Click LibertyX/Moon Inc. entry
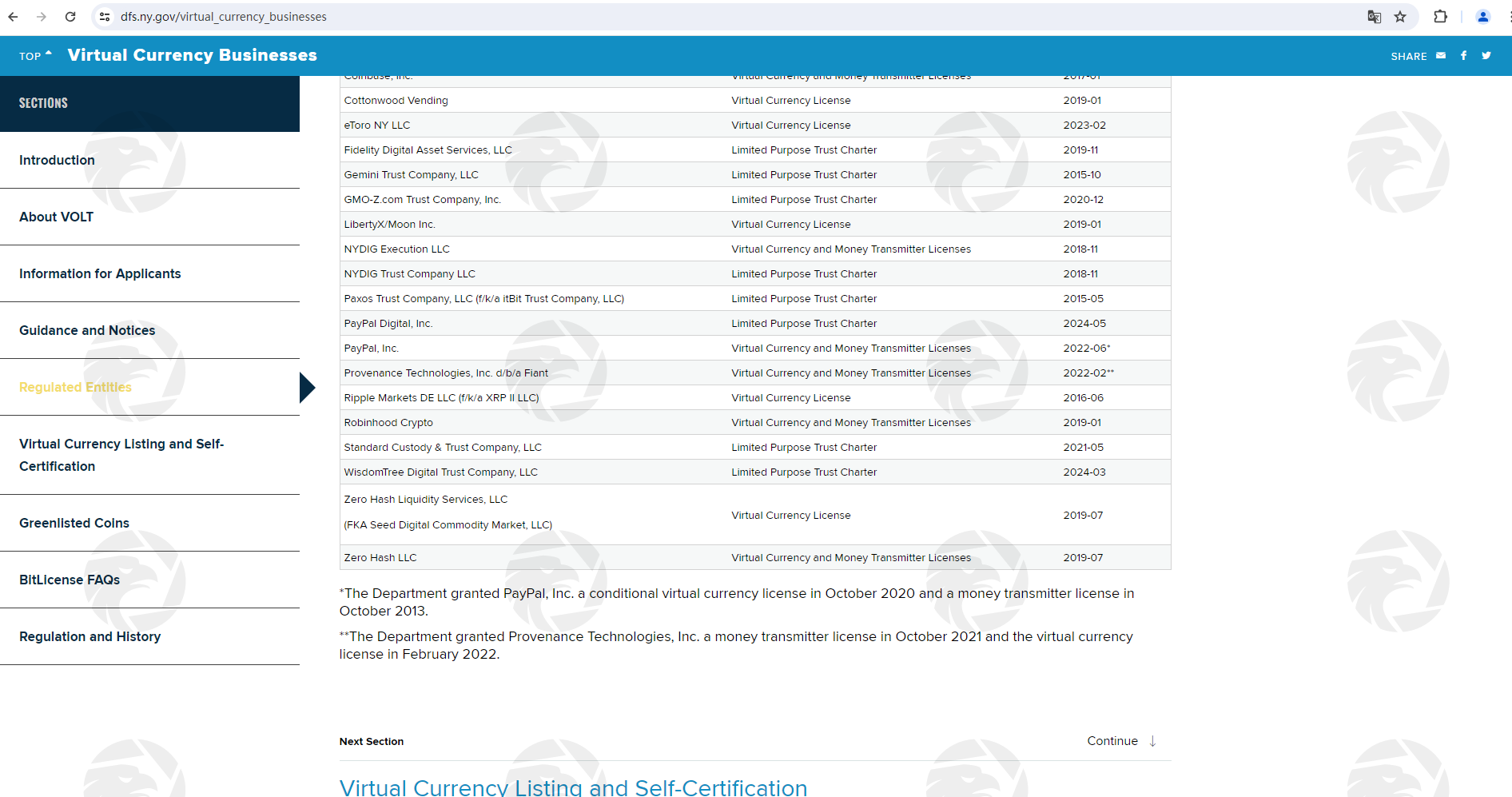 (389, 225)
